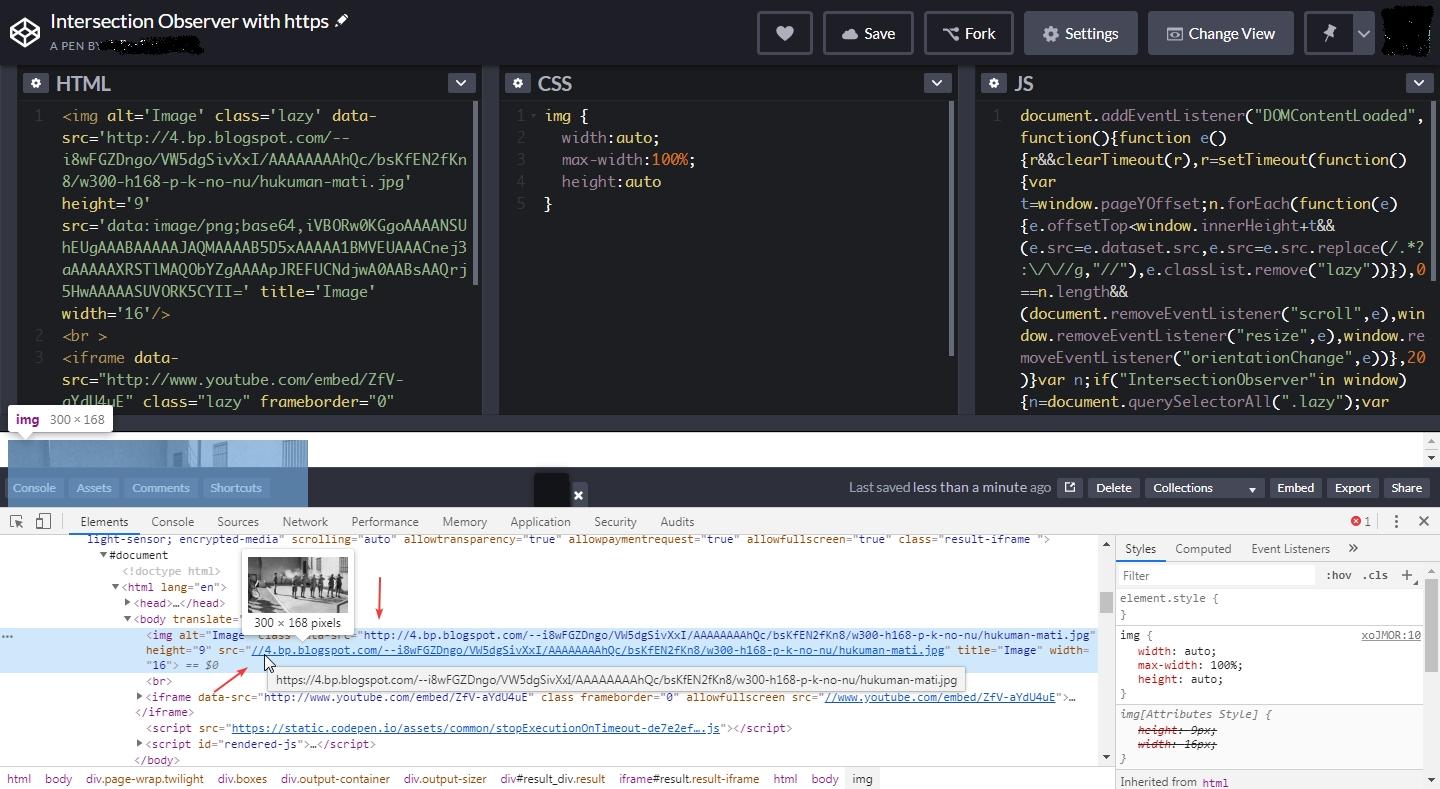Collapse the html lang="en" node
The height and width of the screenshot is (789, 1440).
[115, 587]
